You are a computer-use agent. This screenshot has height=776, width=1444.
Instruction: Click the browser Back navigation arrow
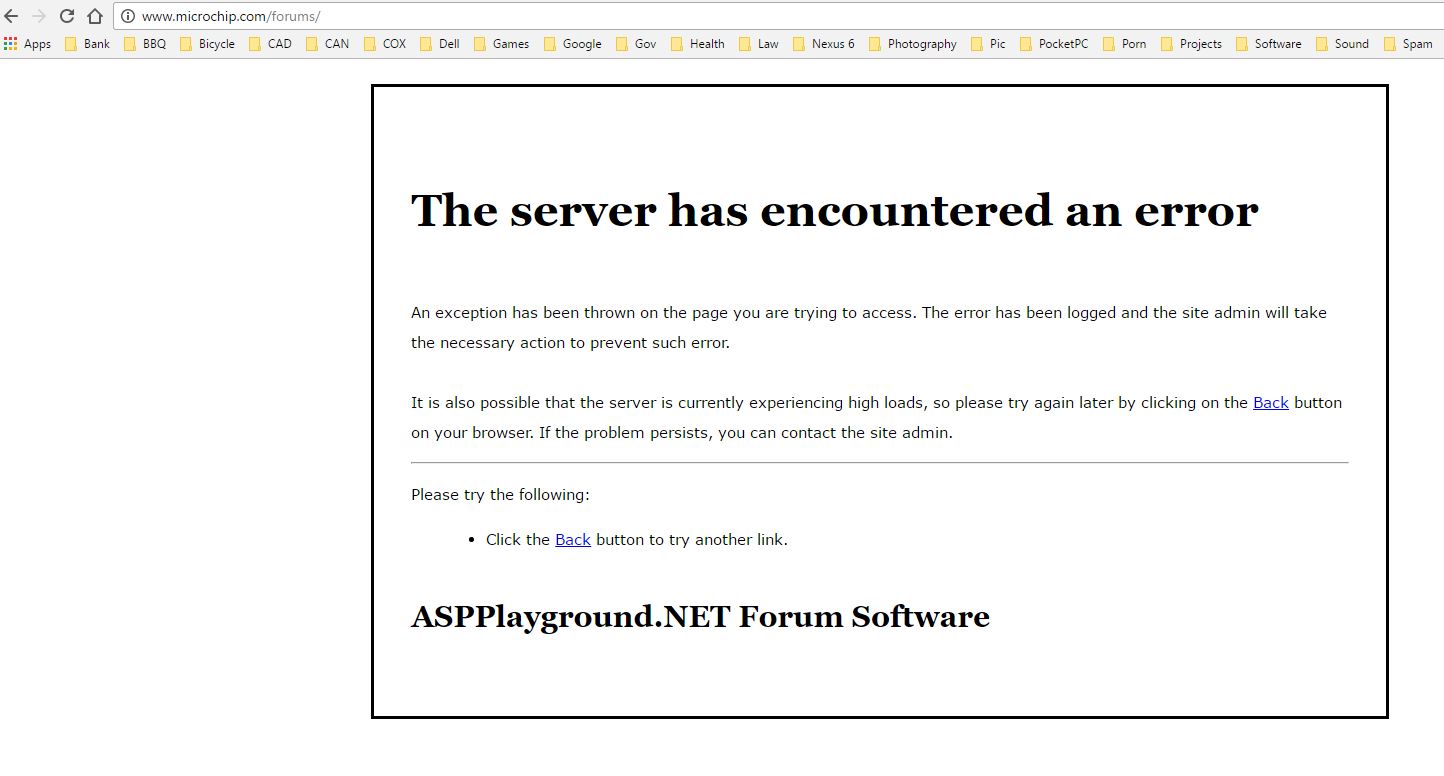[x=10, y=16]
